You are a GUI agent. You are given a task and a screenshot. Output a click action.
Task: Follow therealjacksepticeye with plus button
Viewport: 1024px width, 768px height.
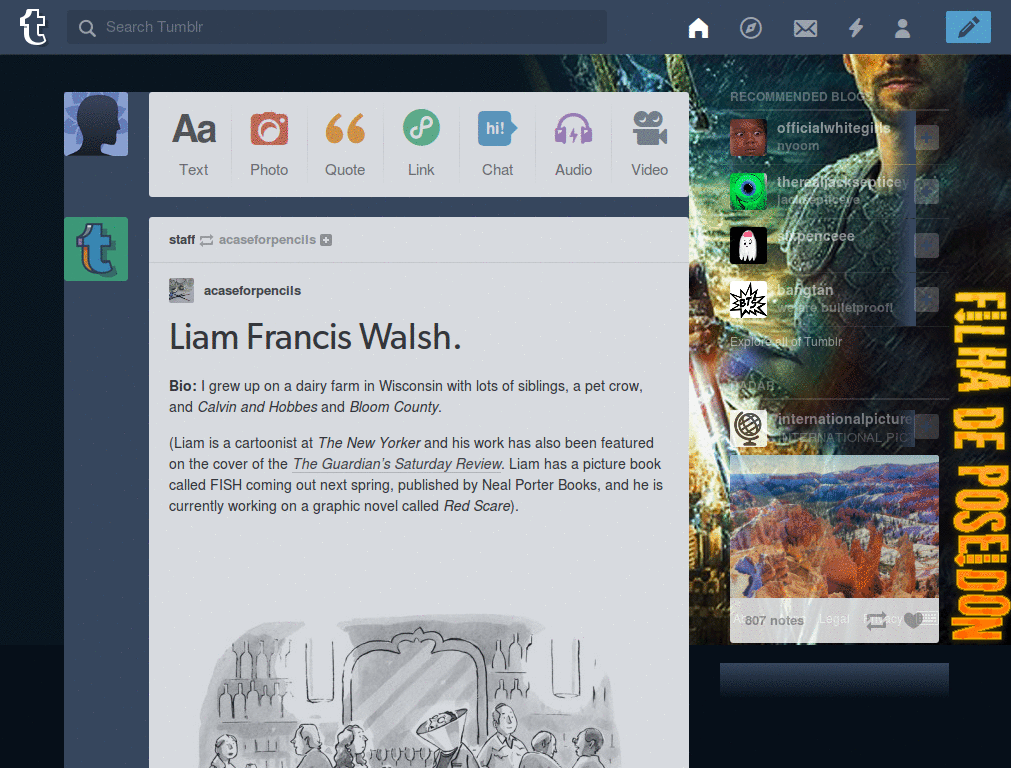926,191
